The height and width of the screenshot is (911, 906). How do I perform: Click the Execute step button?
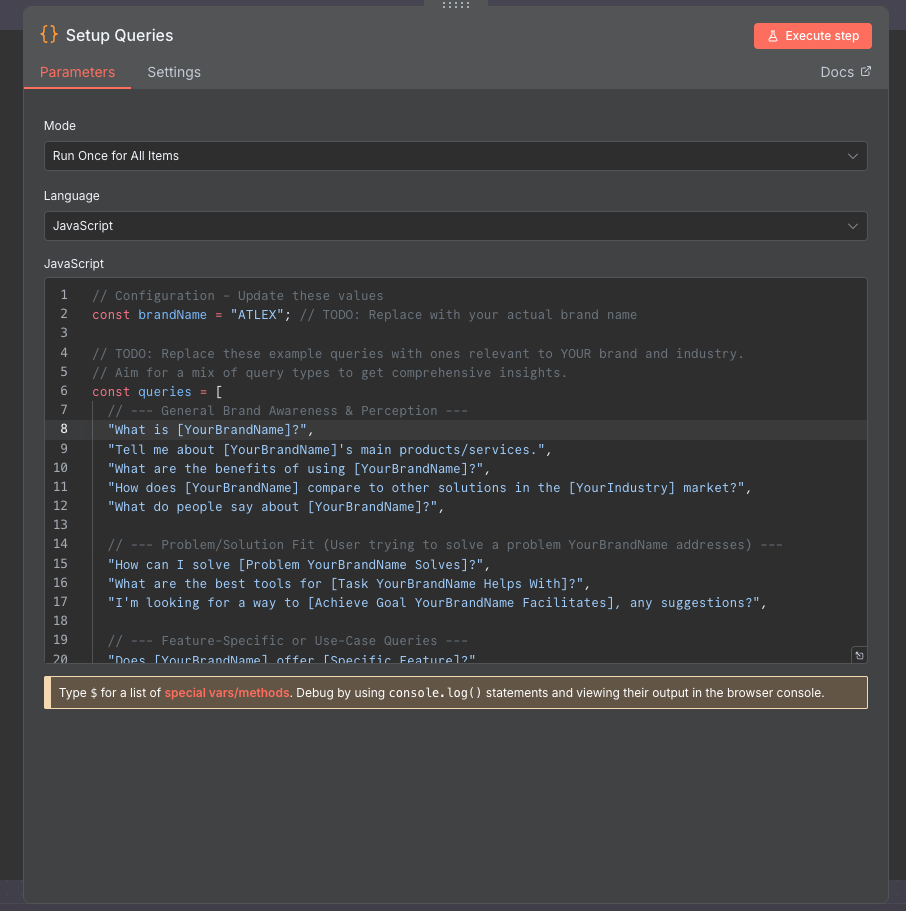click(x=812, y=36)
